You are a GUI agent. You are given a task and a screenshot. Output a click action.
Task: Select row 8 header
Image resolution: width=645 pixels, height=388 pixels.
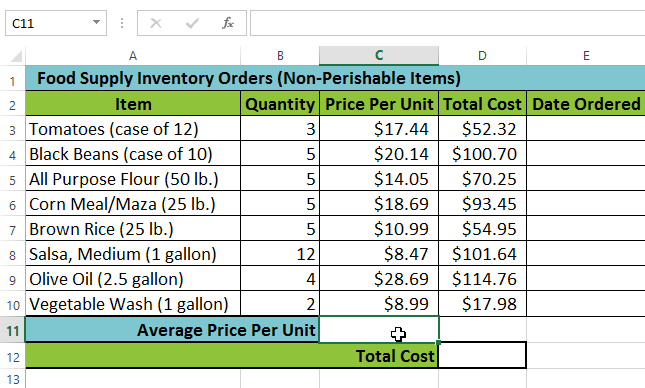[x=12, y=253]
